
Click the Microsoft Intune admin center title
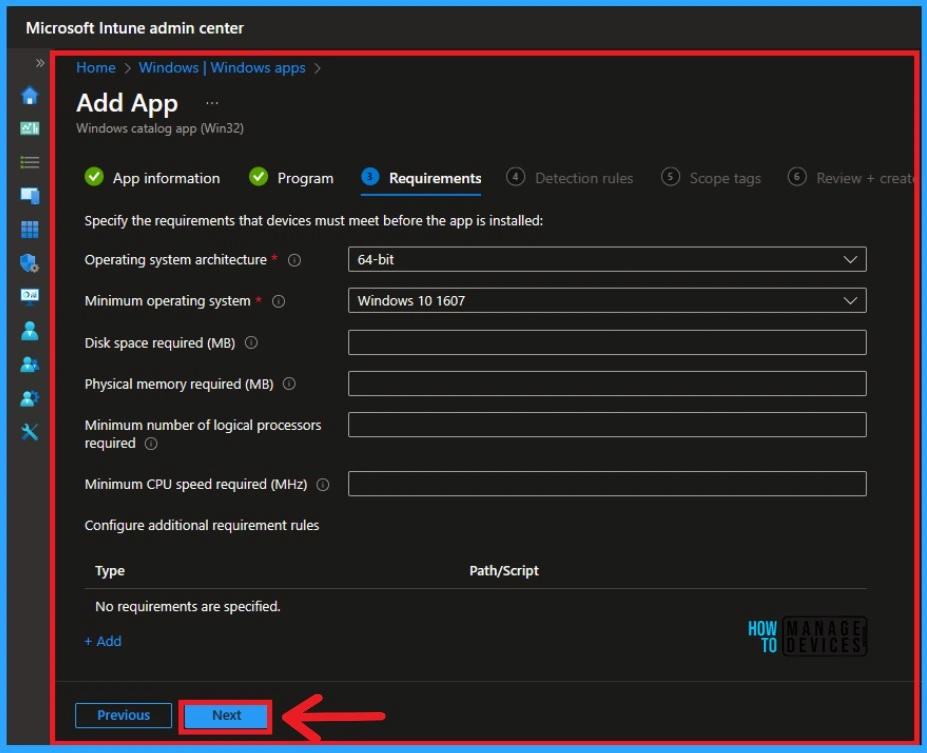coord(135,28)
